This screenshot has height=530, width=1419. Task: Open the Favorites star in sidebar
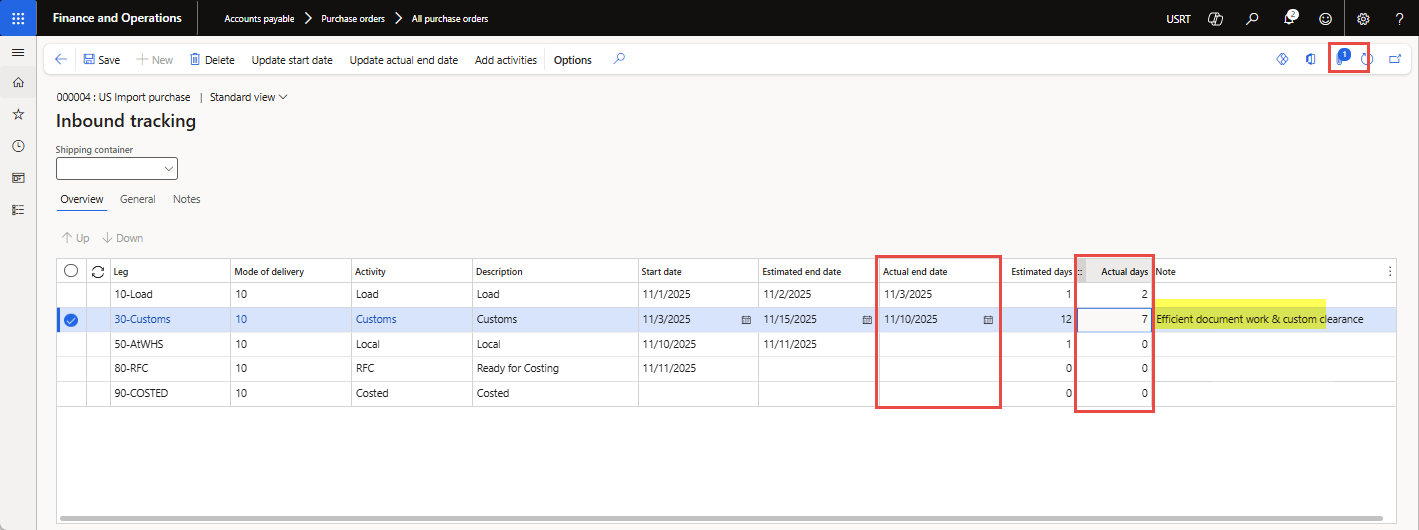[x=18, y=114]
